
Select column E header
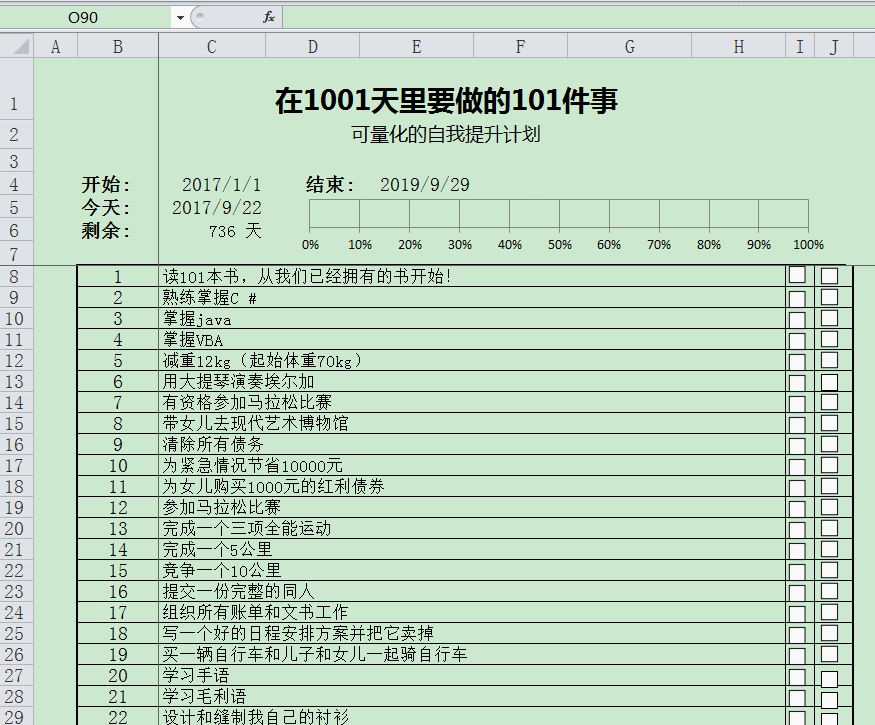tap(416, 46)
